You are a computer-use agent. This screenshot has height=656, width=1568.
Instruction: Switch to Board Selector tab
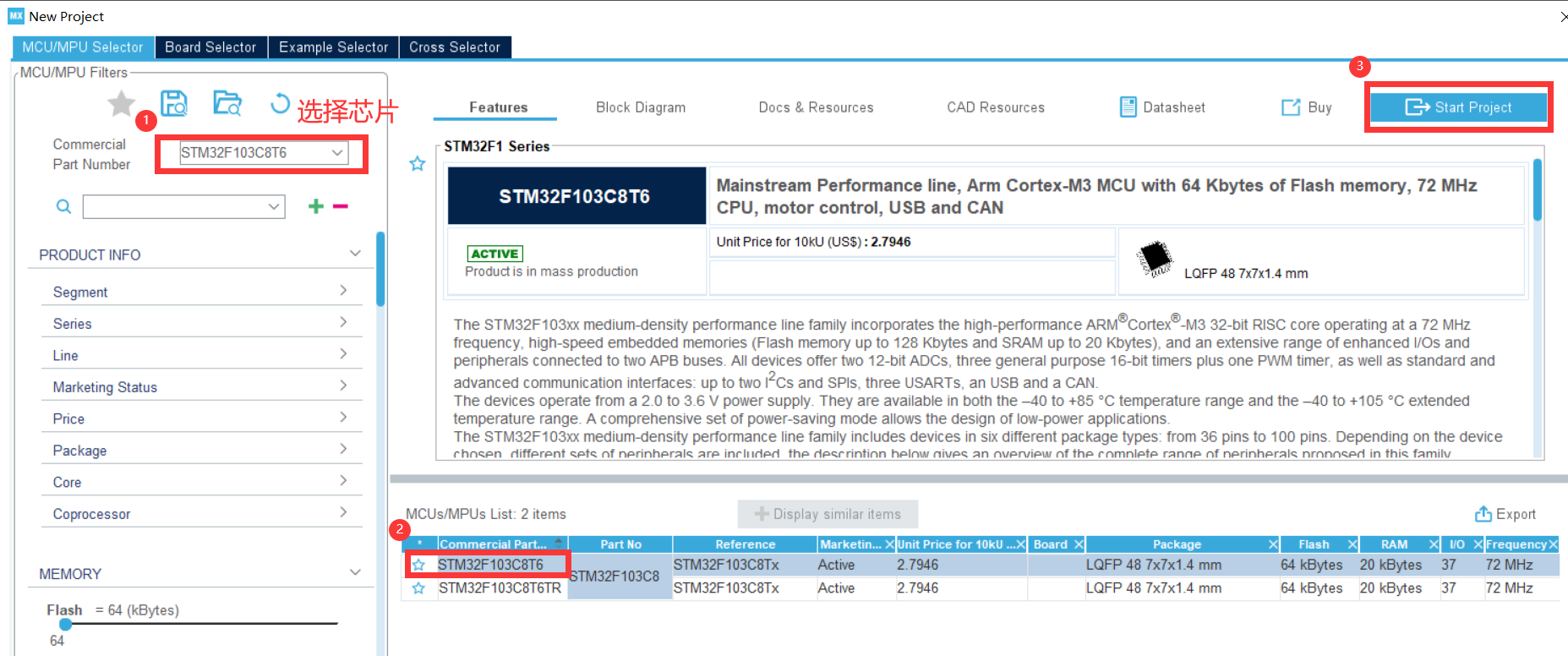210,47
